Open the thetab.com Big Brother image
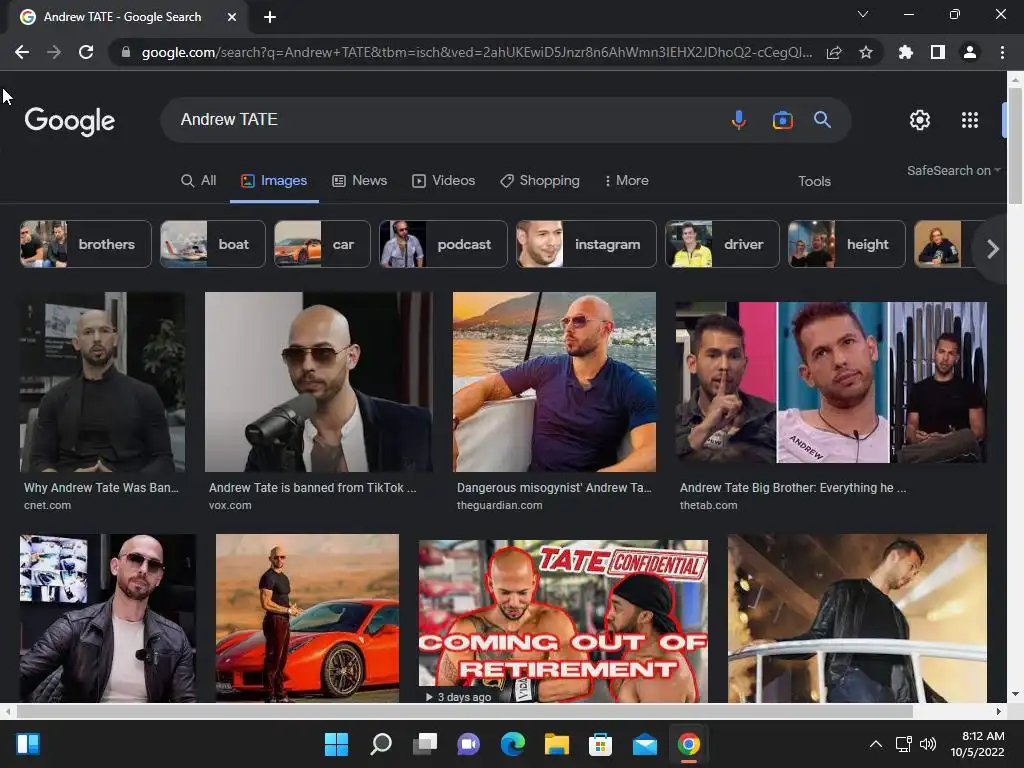The image size is (1024, 768). 831,382
